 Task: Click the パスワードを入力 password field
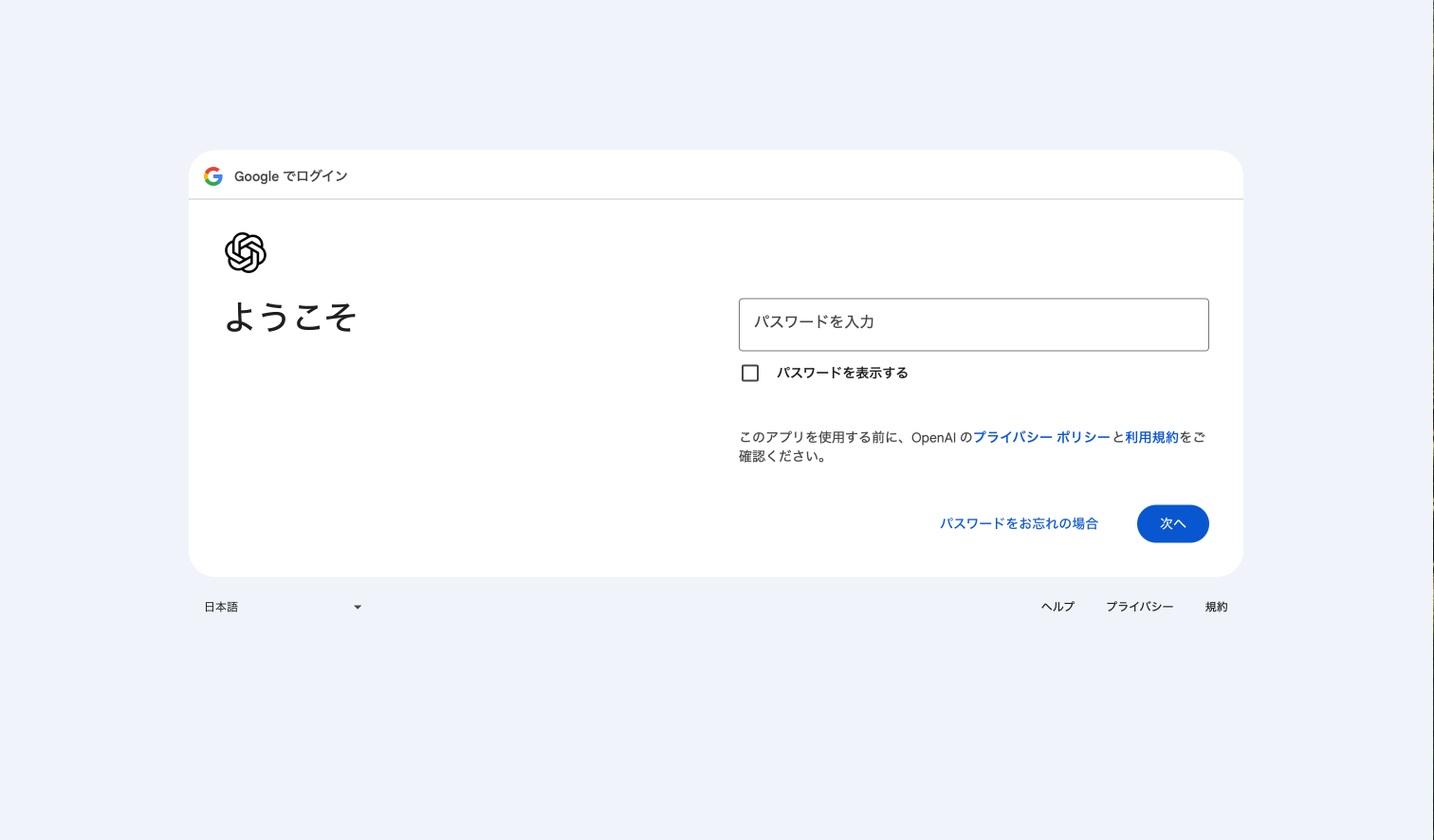(973, 324)
